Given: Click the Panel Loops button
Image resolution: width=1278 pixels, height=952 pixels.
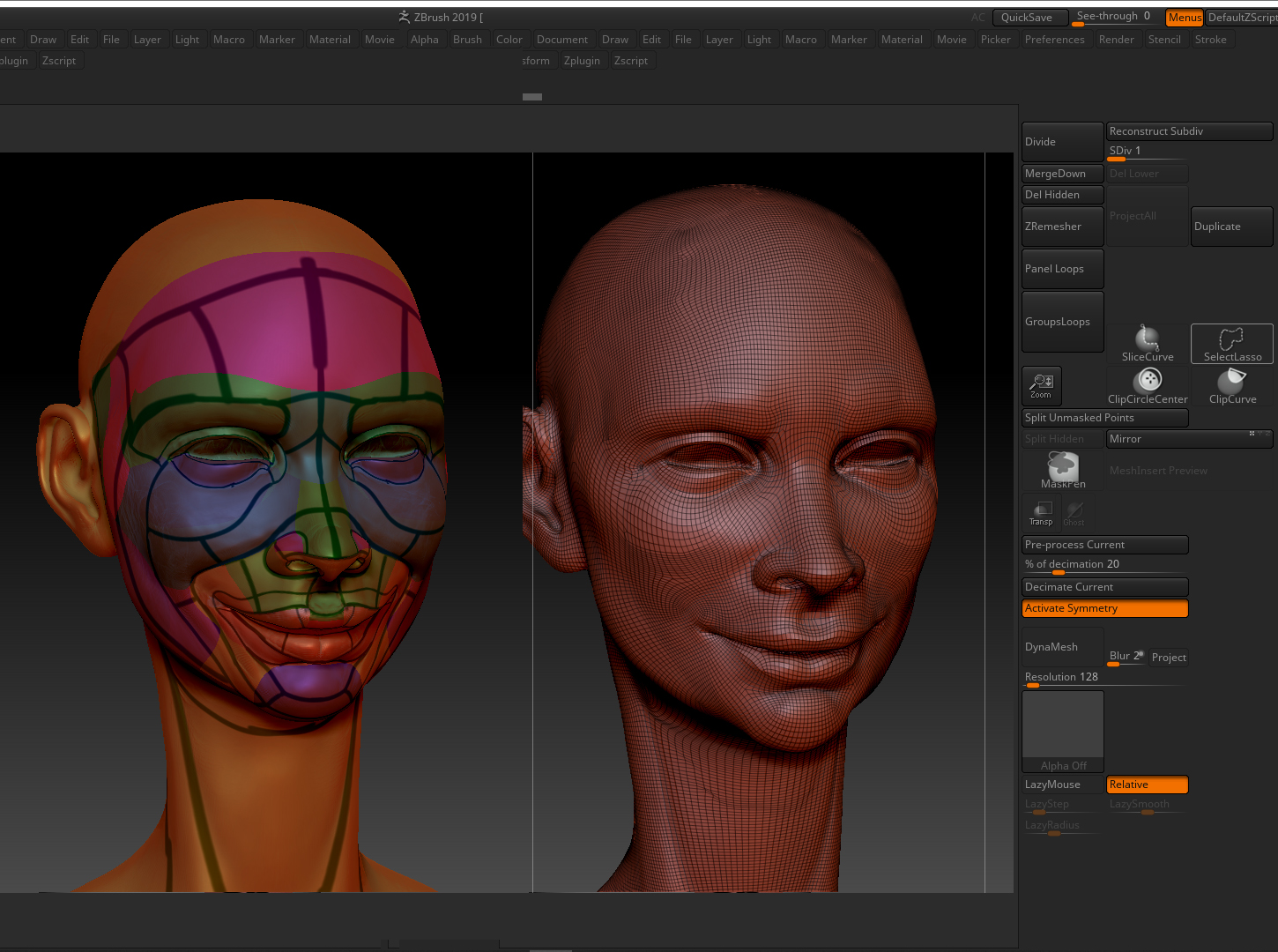Looking at the screenshot, I should point(1063,269).
